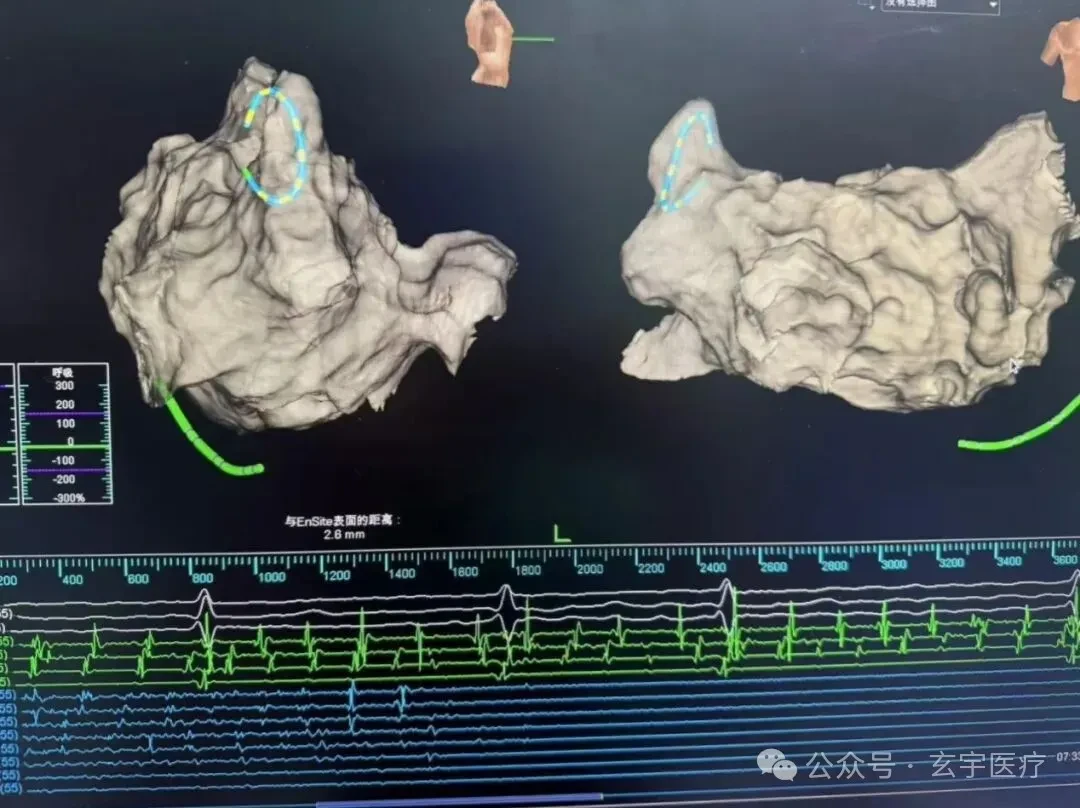Click the respiration gauge labeled 呼吸
The width and height of the screenshot is (1080, 808).
click(x=65, y=433)
